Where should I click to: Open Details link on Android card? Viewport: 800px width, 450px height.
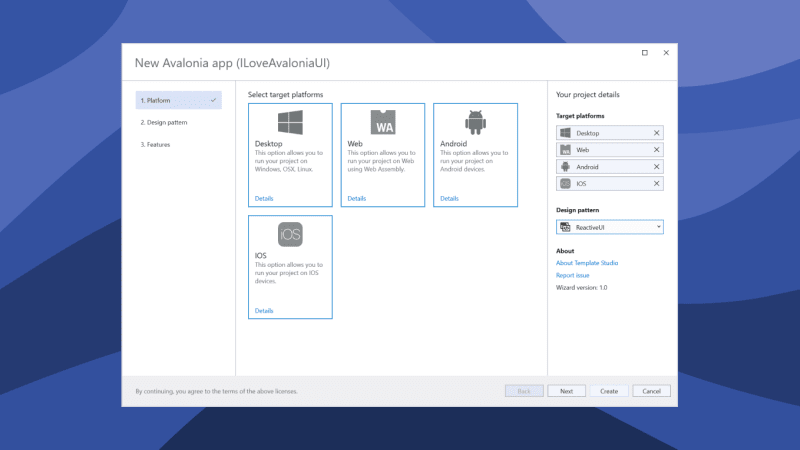(x=449, y=198)
